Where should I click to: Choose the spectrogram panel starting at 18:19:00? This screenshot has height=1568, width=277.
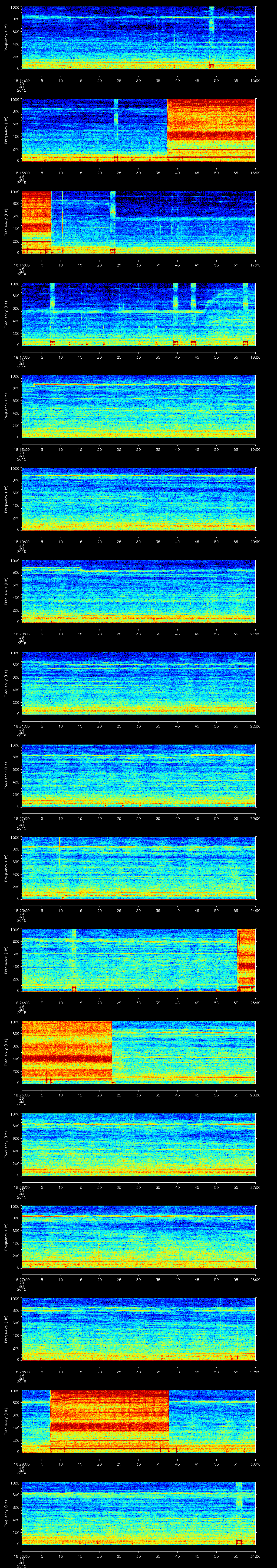point(139,499)
